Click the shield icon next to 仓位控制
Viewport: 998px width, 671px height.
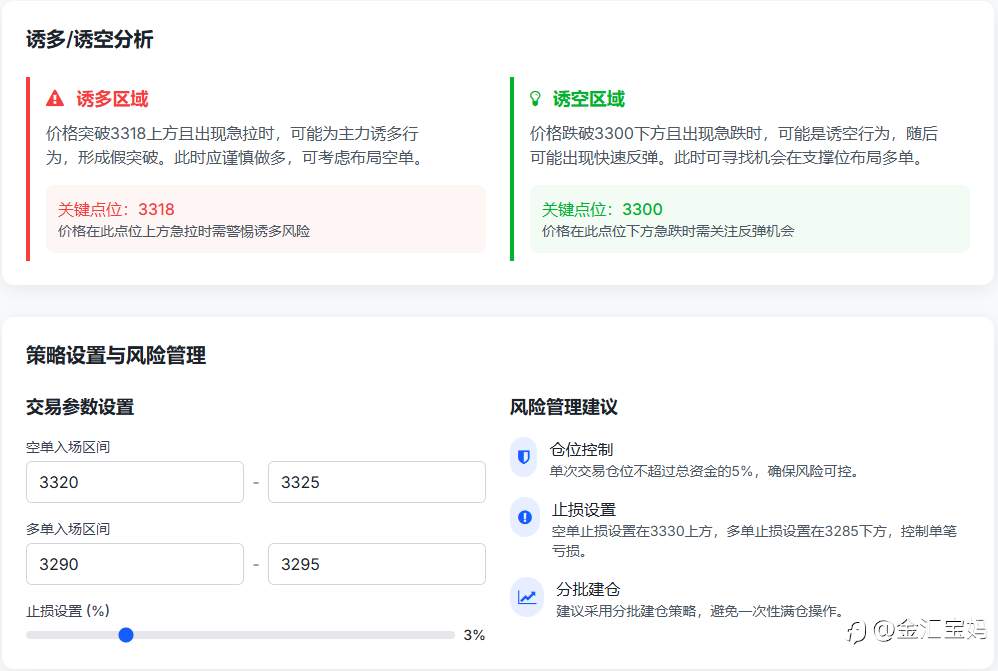pyautogui.click(x=524, y=457)
